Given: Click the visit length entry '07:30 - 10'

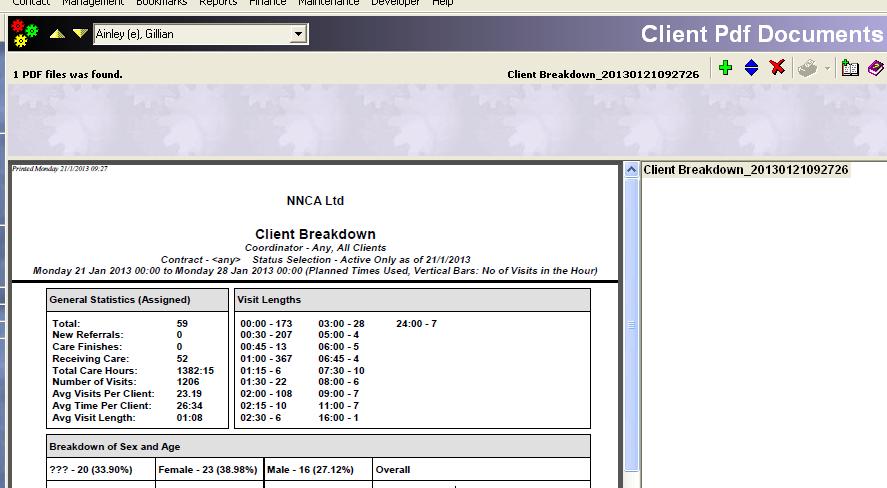Looking at the screenshot, I should (x=341, y=370).
